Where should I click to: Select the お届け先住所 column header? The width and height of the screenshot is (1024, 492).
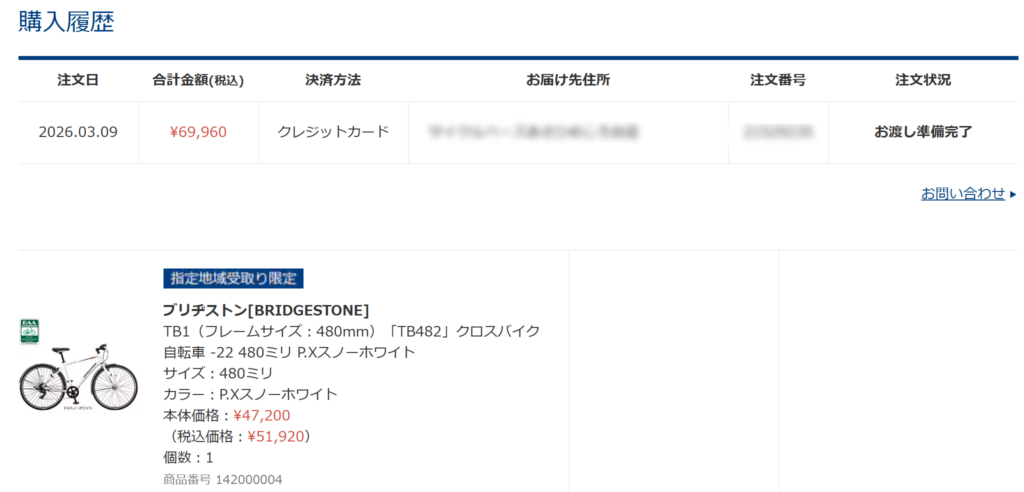pyautogui.click(x=568, y=80)
